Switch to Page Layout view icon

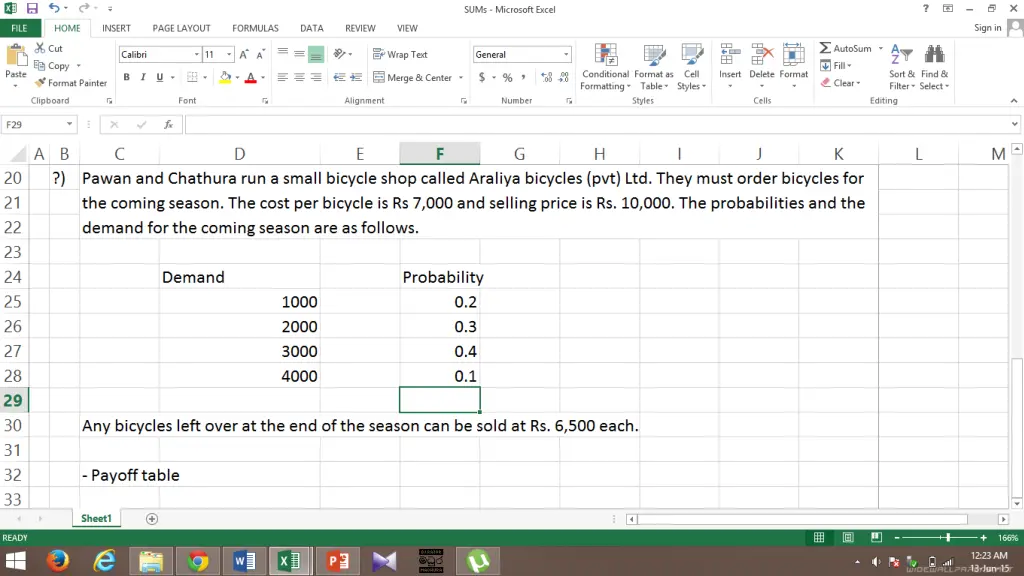point(848,537)
